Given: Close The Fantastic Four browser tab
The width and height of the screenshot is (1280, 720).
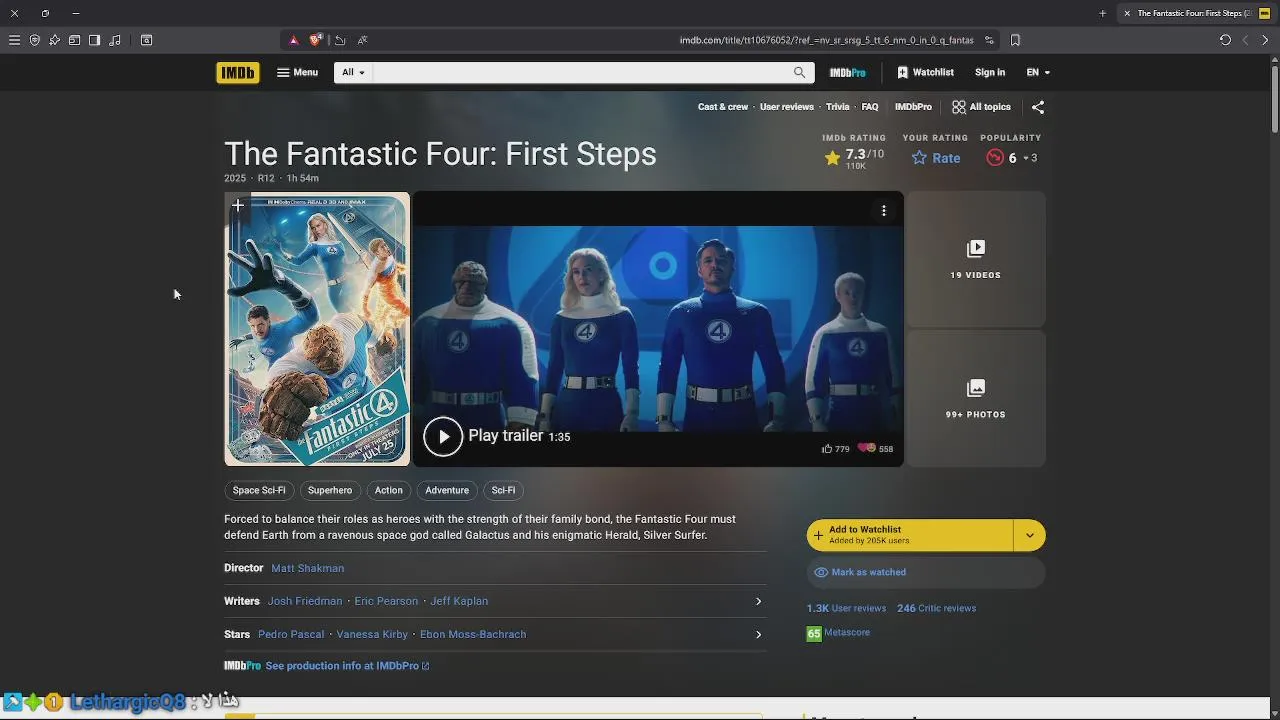Looking at the screenshot, I should click(x=1127, y=13).
